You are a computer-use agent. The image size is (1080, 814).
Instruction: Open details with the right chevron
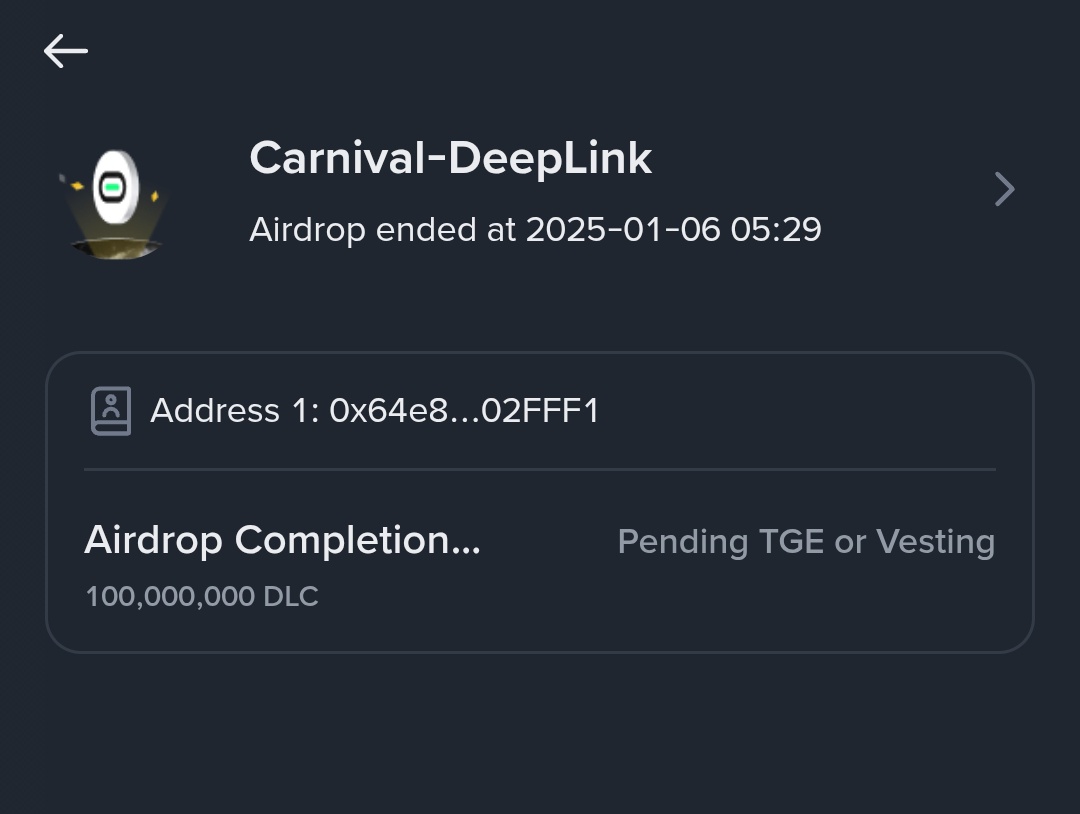click(x=1004, y=189)
